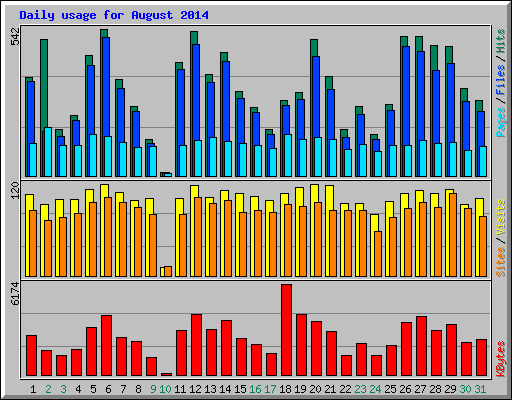Image resolution: width=512 pixels, height=400 pixels.
Task: Click the 'KBytes' legend label
Action: coord(501,359)
